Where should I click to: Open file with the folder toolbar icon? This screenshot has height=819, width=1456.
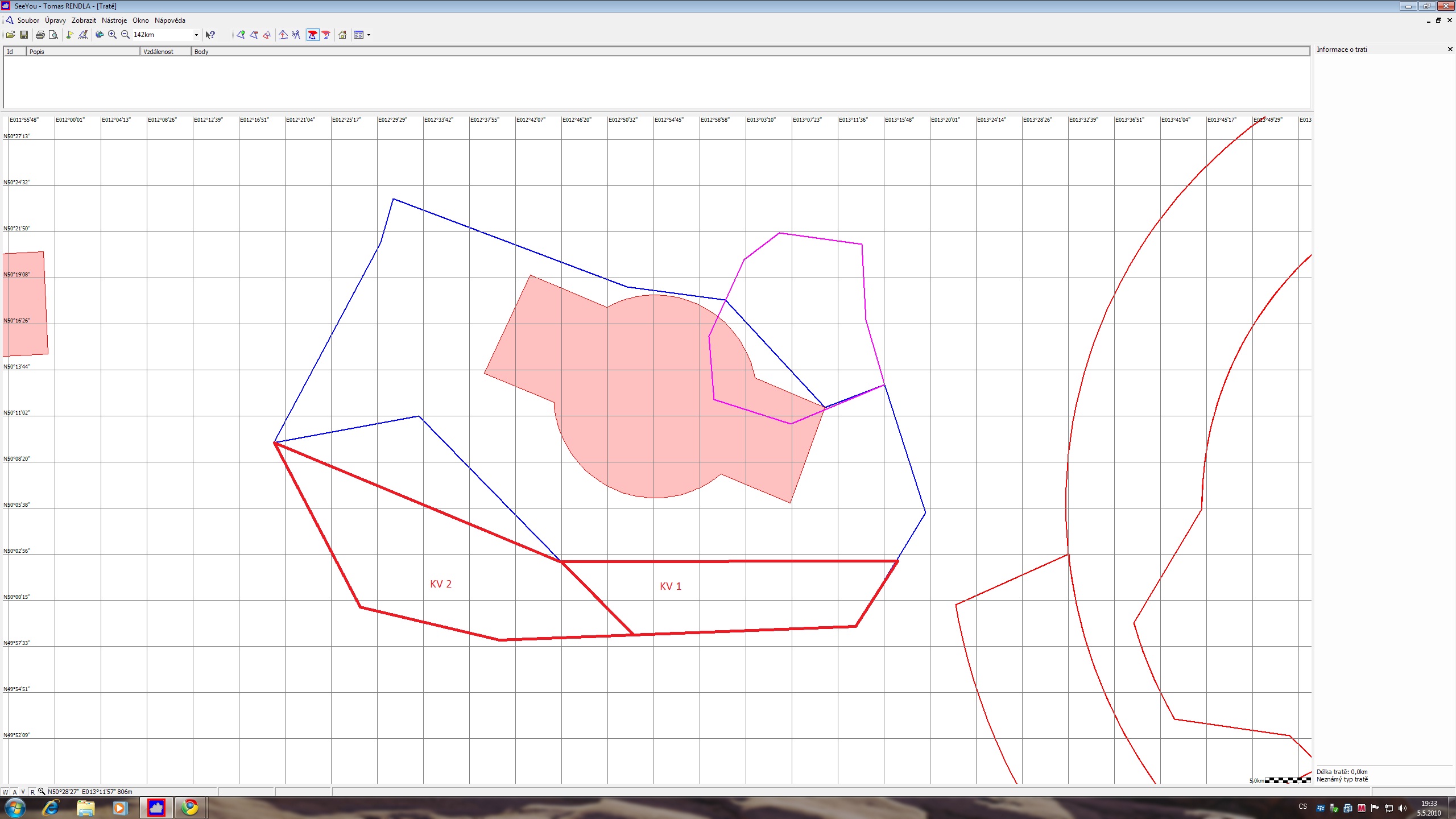point(10,35)
